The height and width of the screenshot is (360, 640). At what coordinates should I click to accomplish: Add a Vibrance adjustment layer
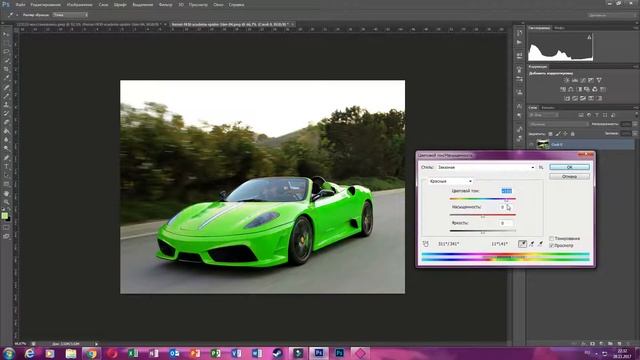pos(599,80)
